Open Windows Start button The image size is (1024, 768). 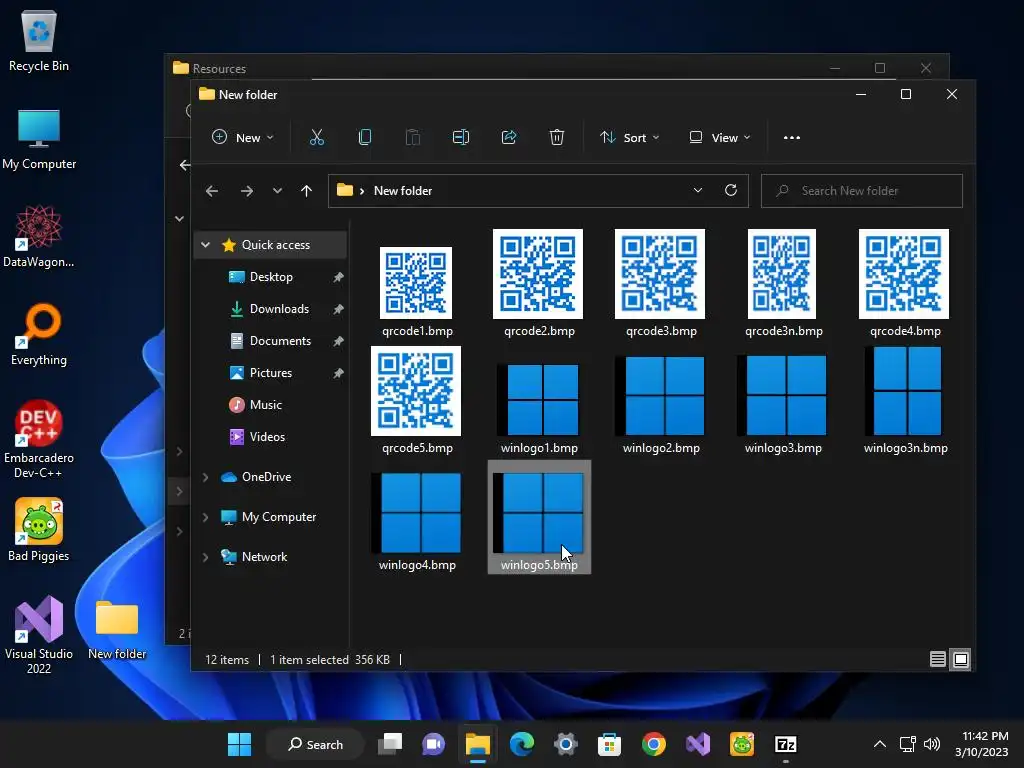(x=239, y=744)
